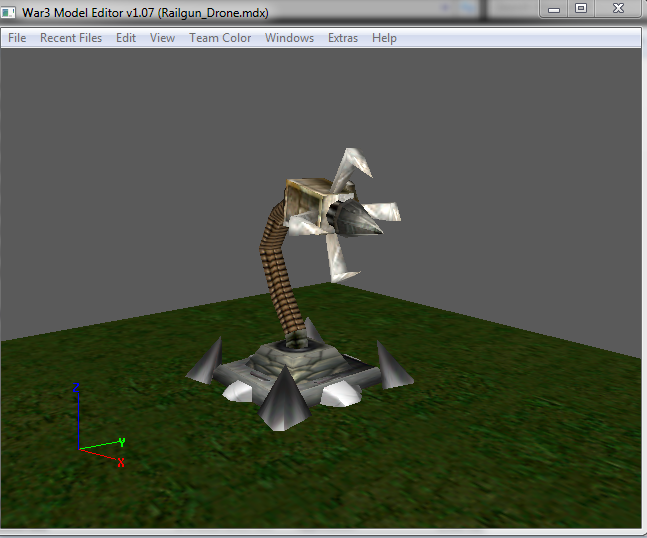Open the View menu

(x=163, y=38)
